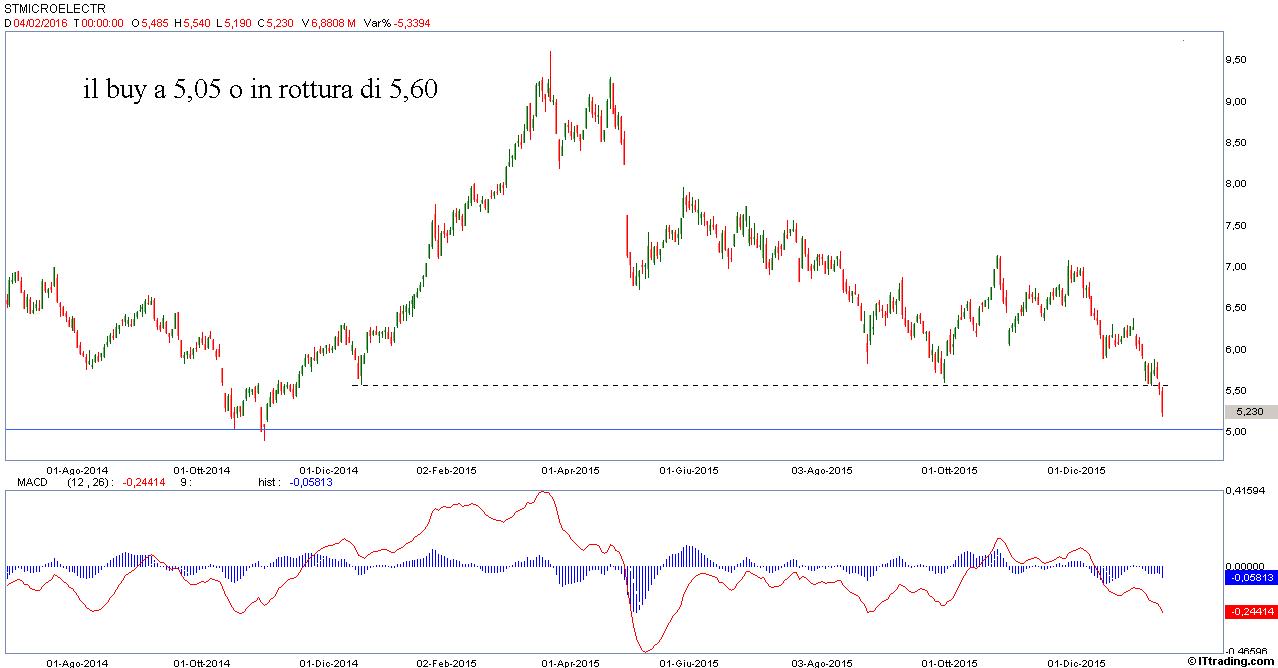Viewport: 1278px width, 668px height.
Task: Click the open price O 5,485 value
Action: [x=150, y=23]
